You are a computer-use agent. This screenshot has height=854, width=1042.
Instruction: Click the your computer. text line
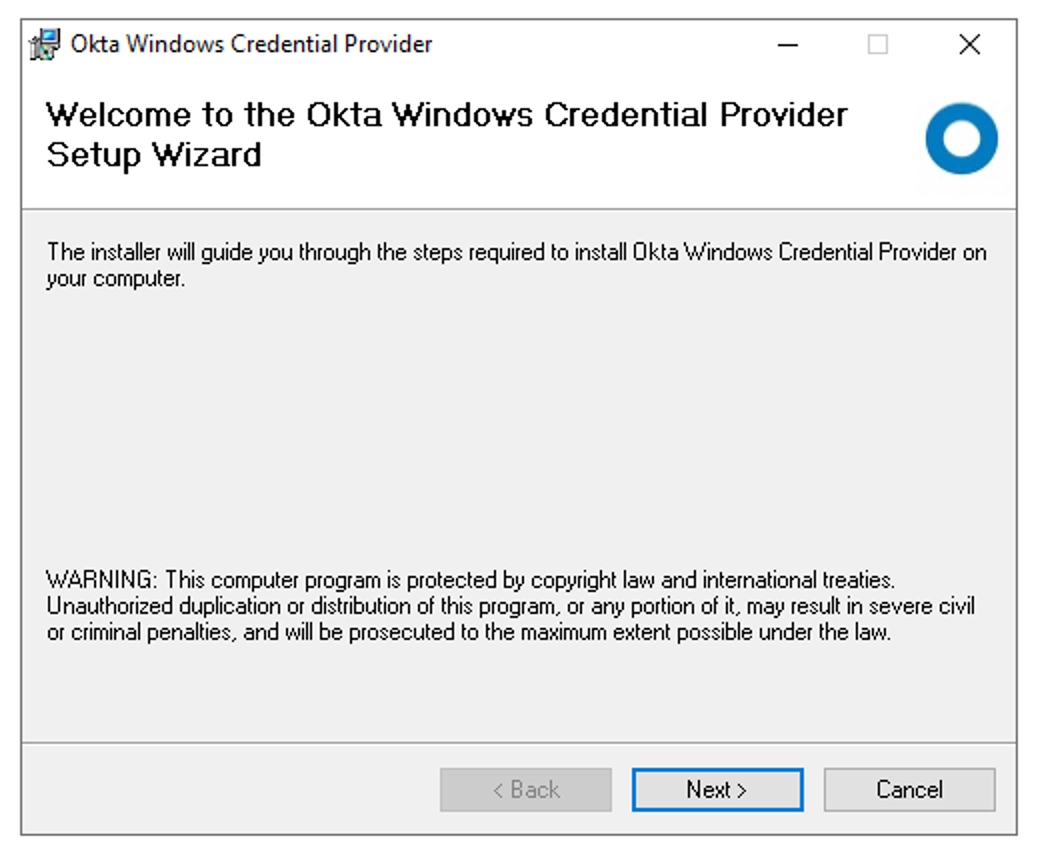point(116,279)
